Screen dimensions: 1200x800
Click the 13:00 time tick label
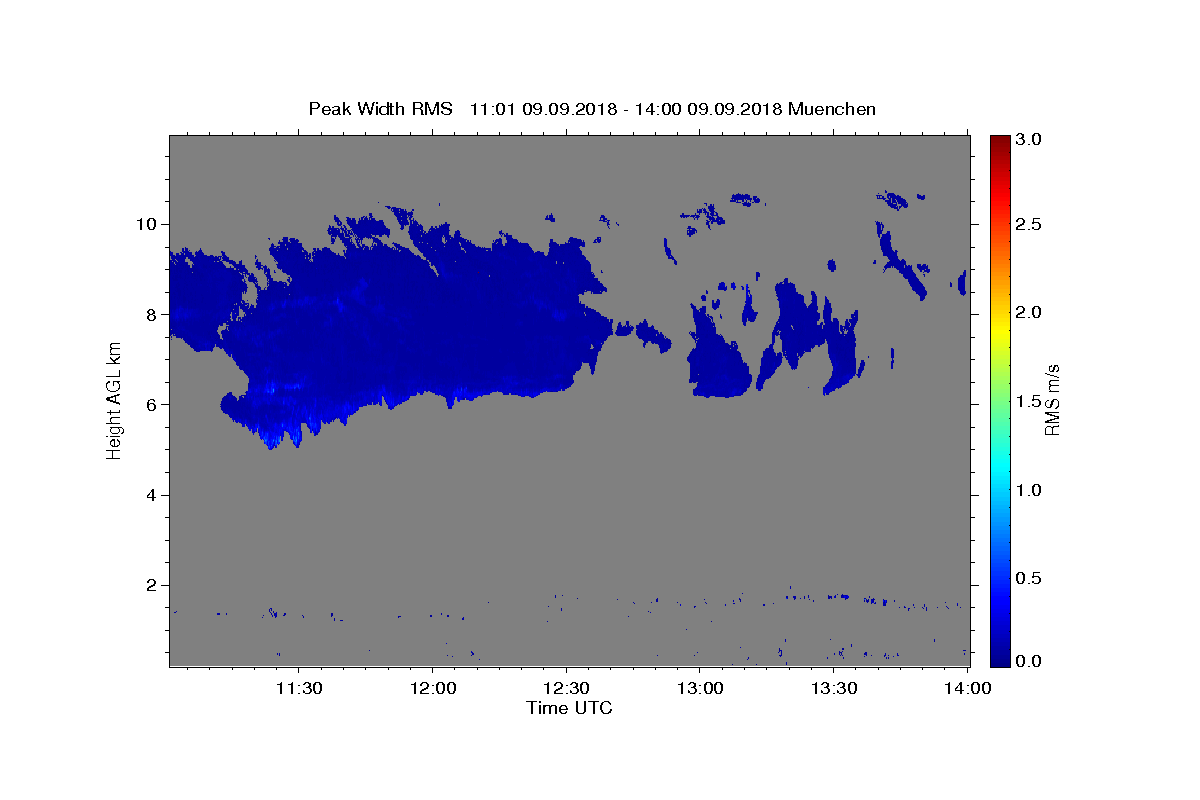click(x=700, y=688)
